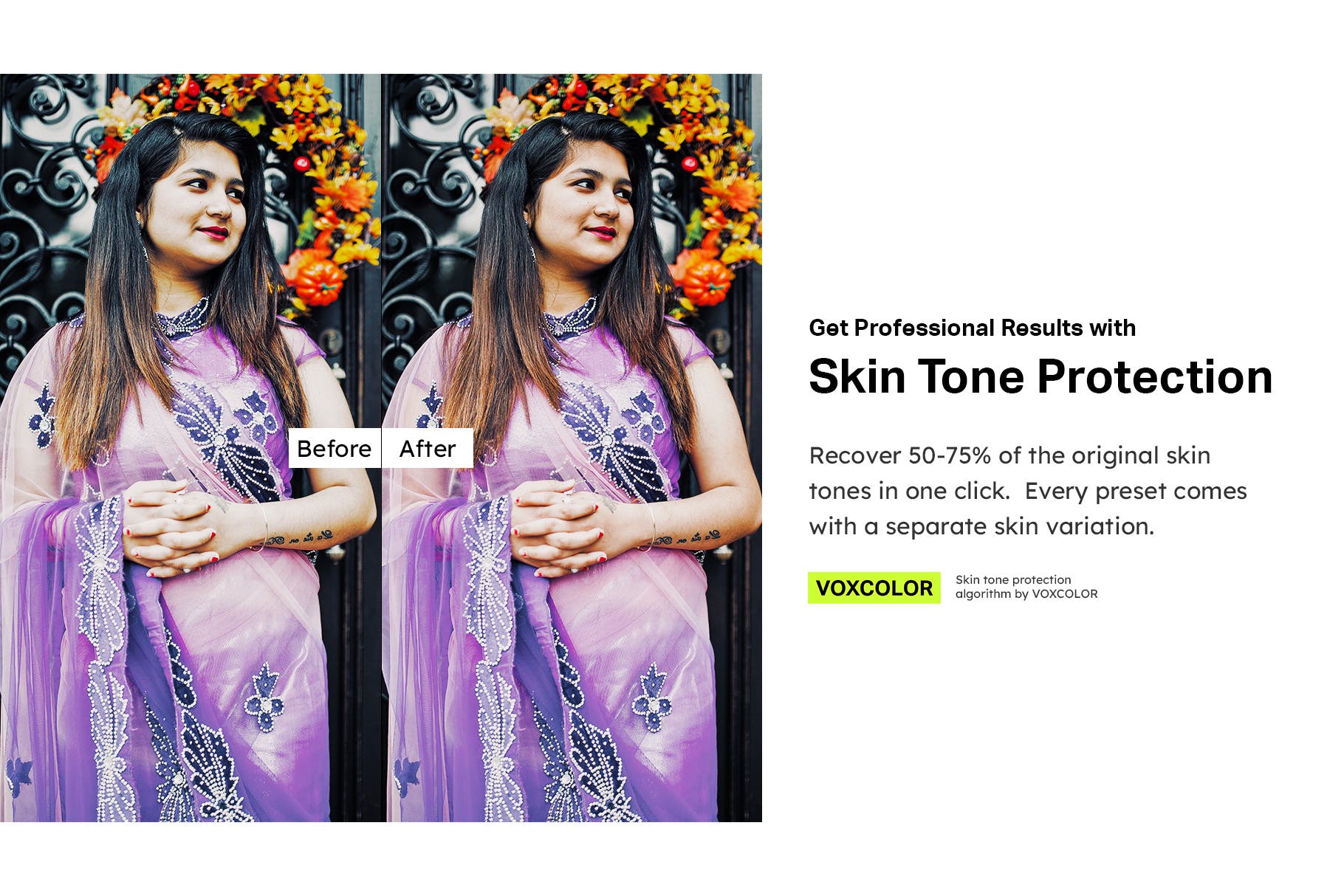1344x896 pixels.
Task: Click the Before label tag
Action: [x=334, y=448]
